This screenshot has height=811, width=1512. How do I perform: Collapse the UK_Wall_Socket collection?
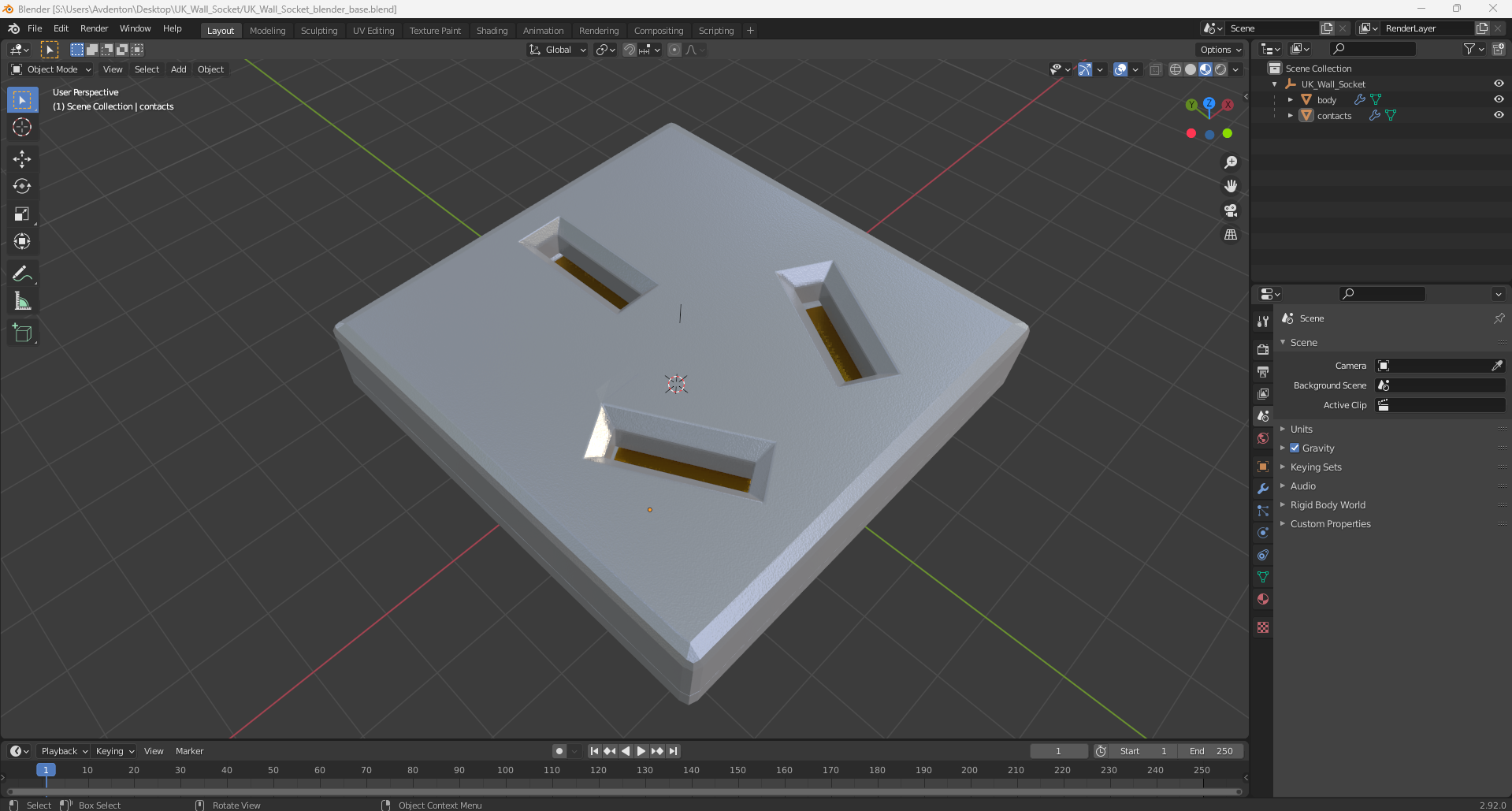pos(1275,84)
